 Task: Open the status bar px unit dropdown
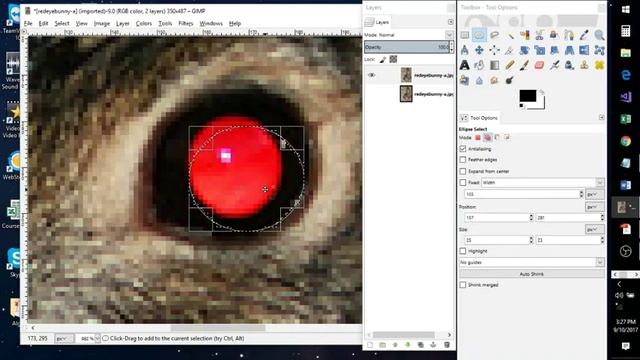pyautogui.click(x=64, y=338)
